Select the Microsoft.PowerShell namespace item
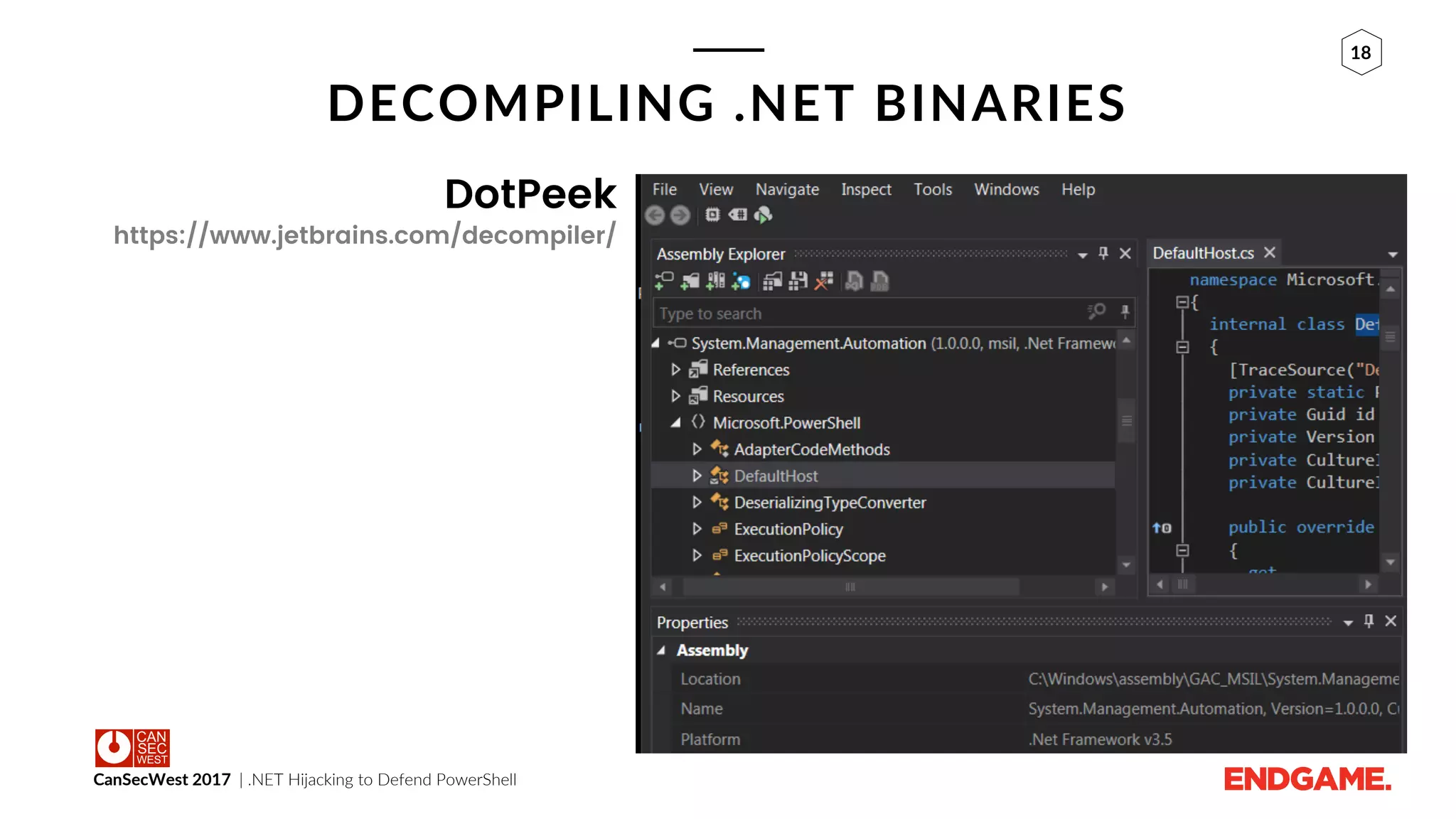 (x=786, y=423)
